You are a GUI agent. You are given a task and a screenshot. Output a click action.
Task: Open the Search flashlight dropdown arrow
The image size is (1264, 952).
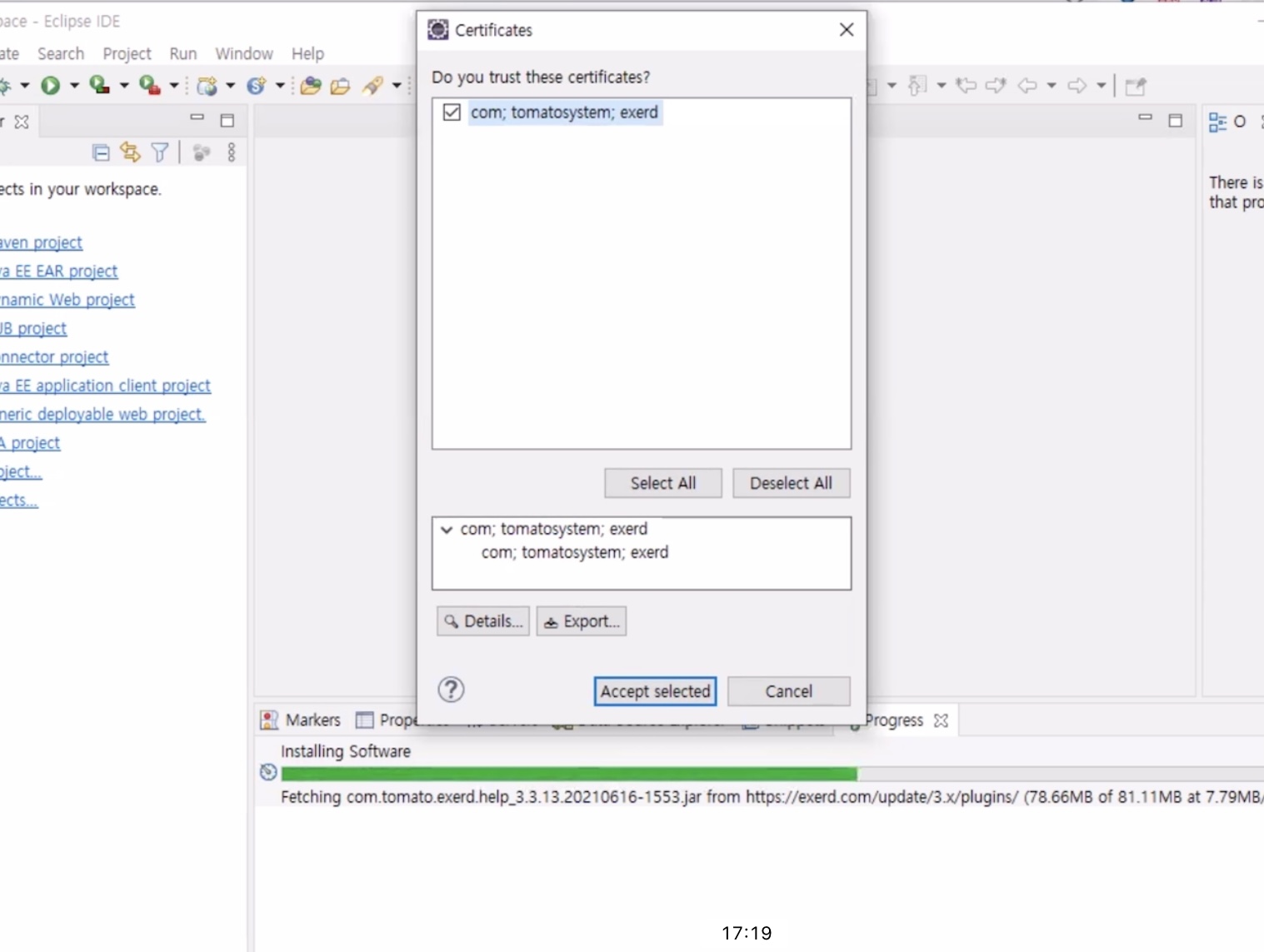(x=397, y=85)
